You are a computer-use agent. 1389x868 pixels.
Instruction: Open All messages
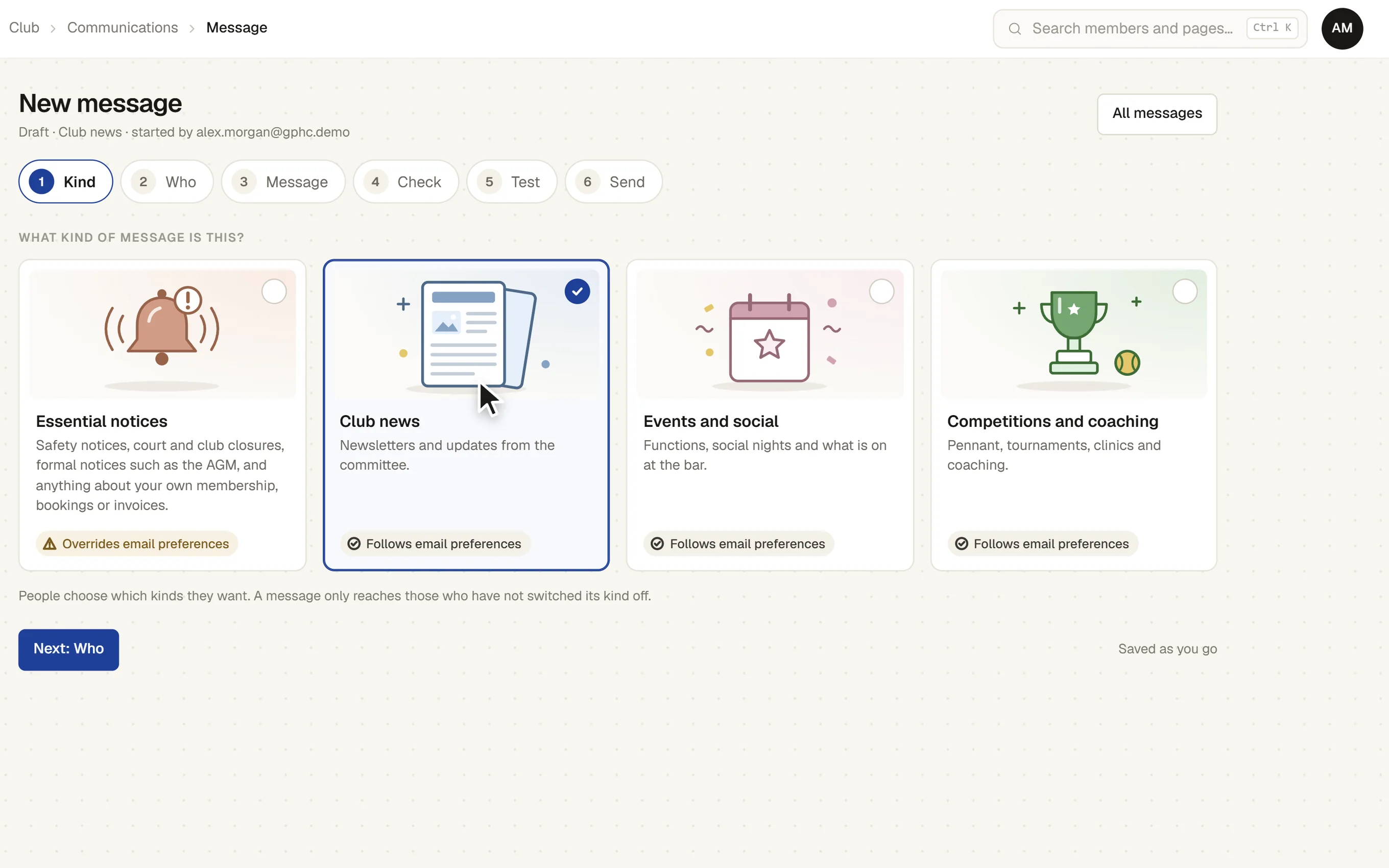(x=1157, y=114)
